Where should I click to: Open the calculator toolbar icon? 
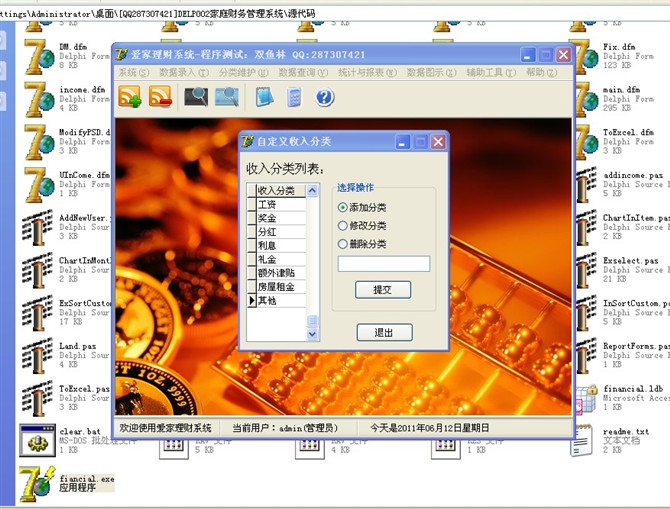294,97
